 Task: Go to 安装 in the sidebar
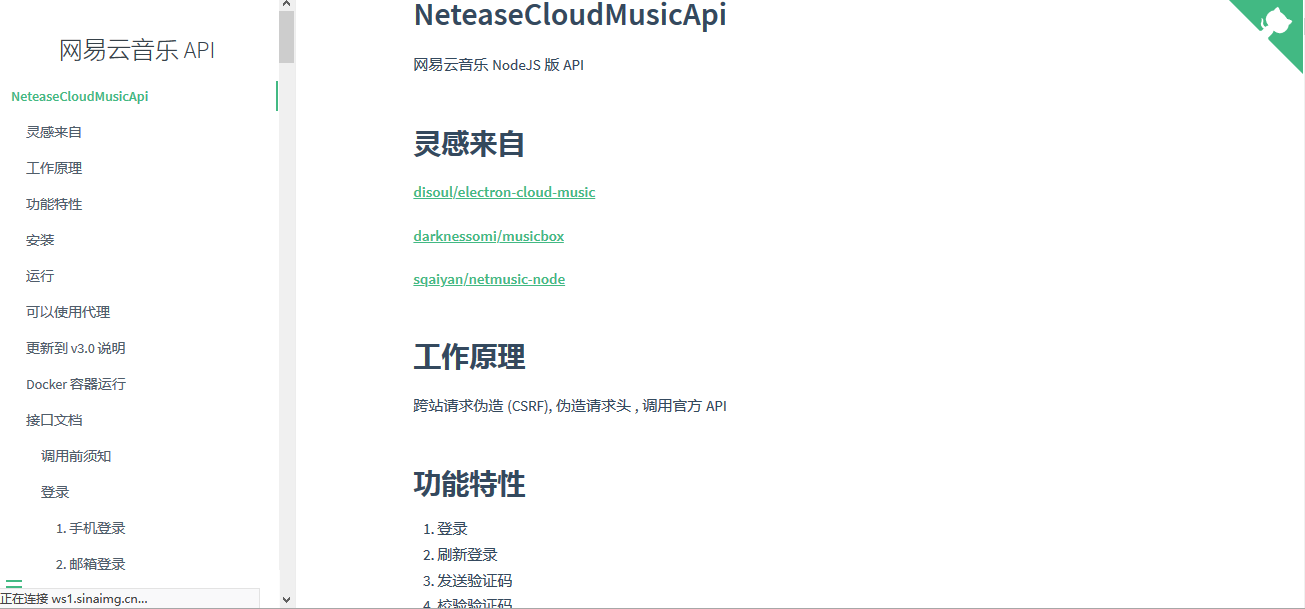coord(40,240)
